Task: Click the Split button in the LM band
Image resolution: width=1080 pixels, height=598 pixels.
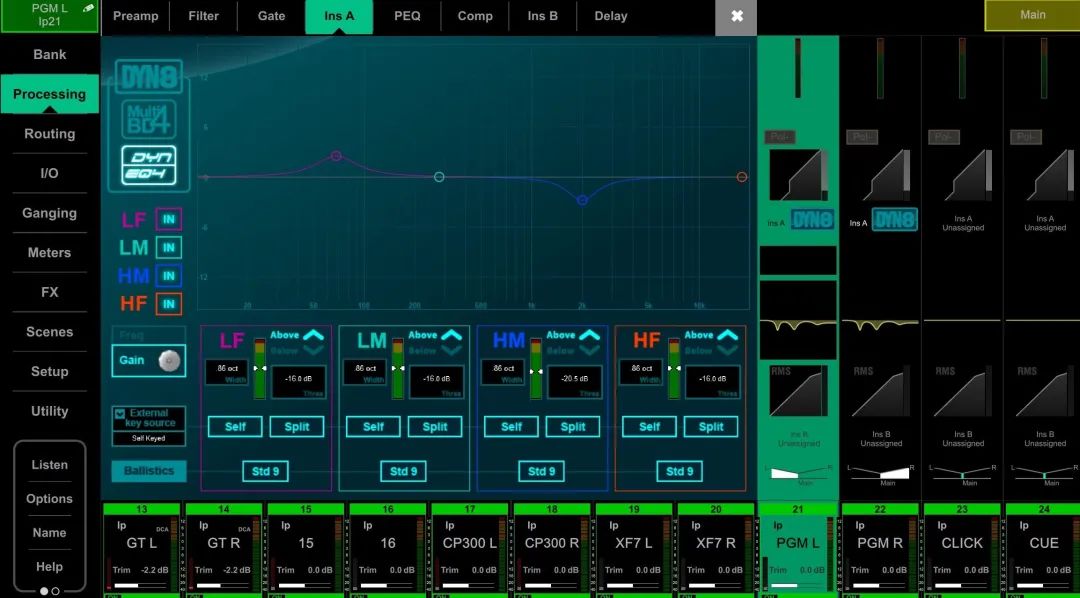Action: pyautogui.click(x=435, y=427)
